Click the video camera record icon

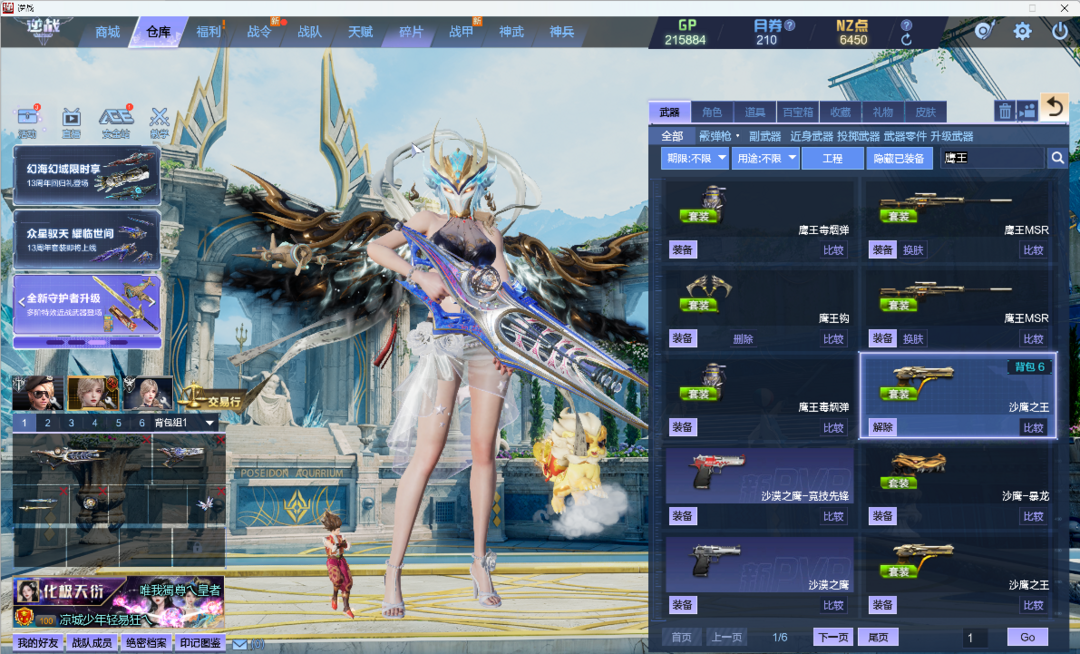coord(1027,111)
